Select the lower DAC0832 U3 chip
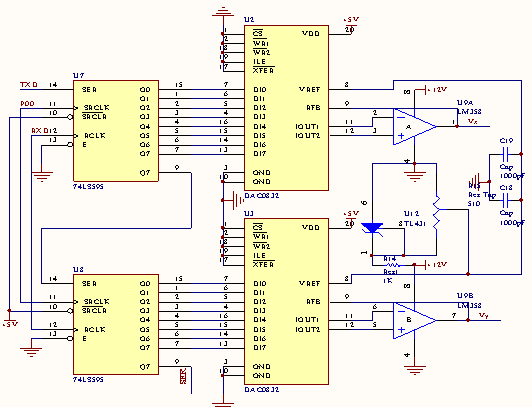The image size is (532, 407). (286, 302)
